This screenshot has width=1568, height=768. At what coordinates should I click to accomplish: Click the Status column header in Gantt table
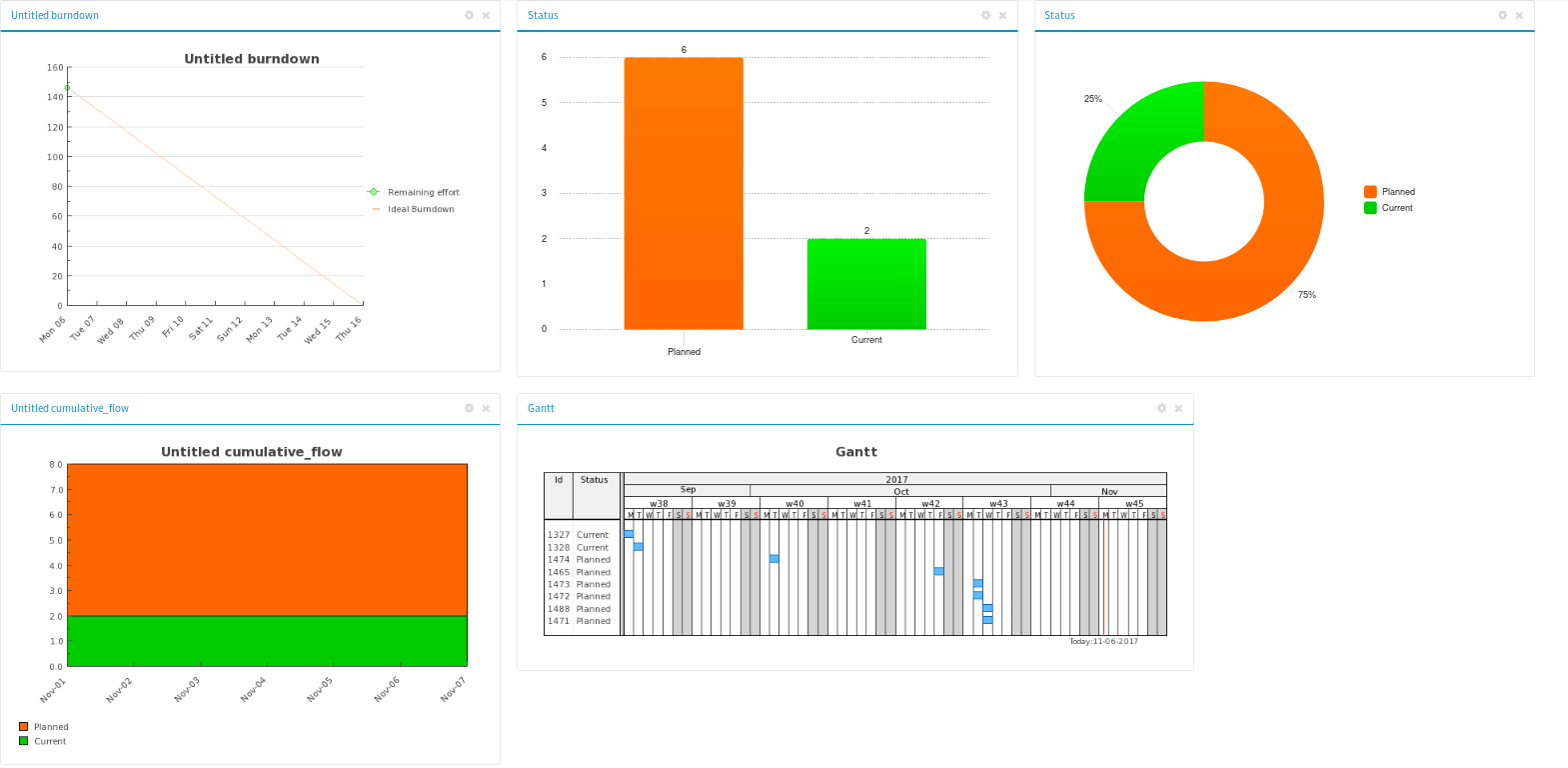coord(595,481)
